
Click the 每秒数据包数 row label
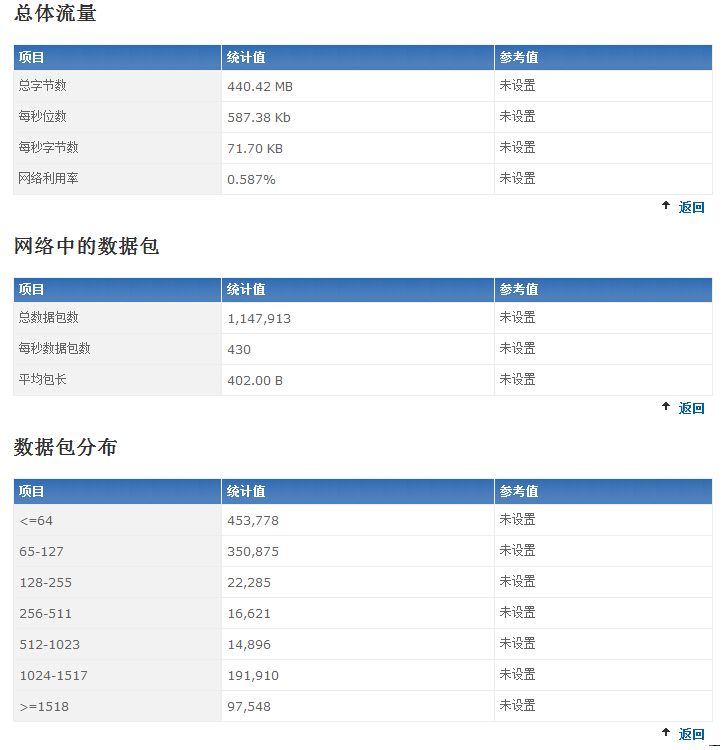coord(55,349)
